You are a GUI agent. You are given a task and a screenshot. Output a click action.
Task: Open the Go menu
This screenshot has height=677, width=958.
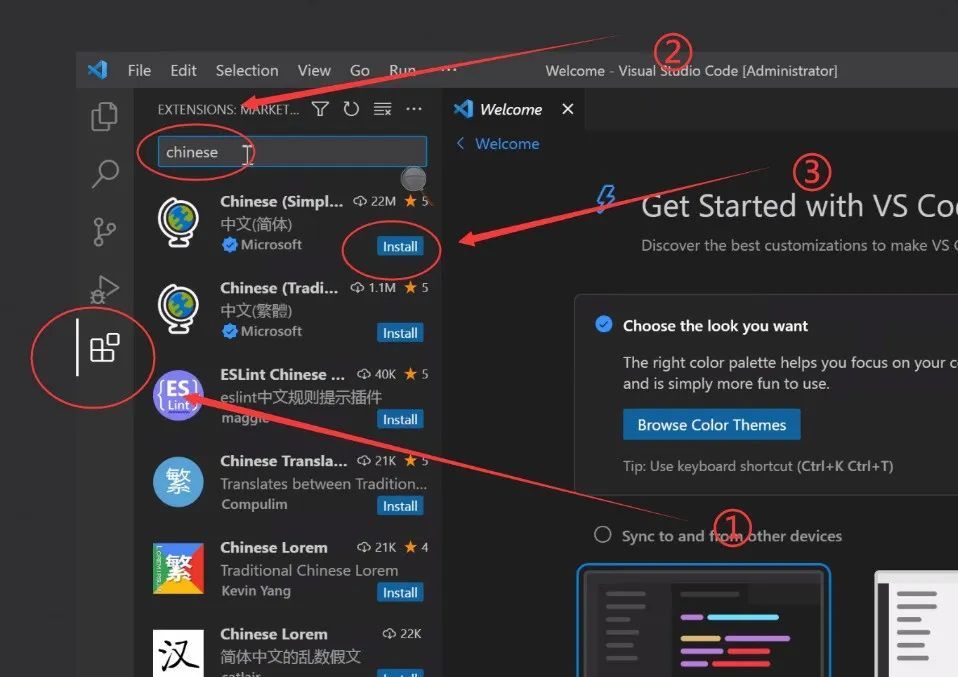pos(359,71)
